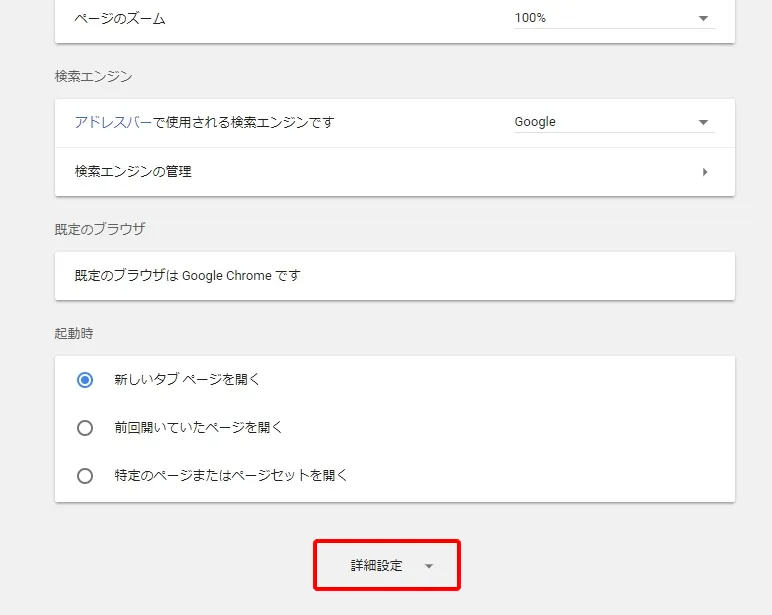Screen dimensions: 772x615
Task: Select 前回開いていたページを開く radio button
Action: (x=85, y=428)
